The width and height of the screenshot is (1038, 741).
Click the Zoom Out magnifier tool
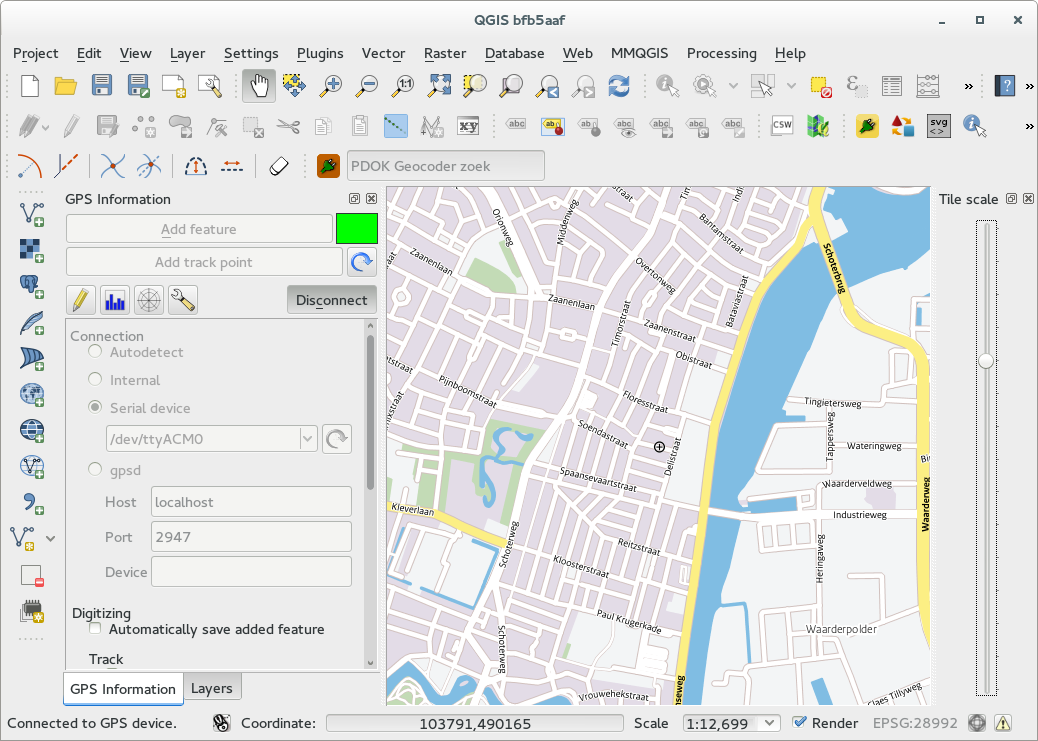[366, 86]
